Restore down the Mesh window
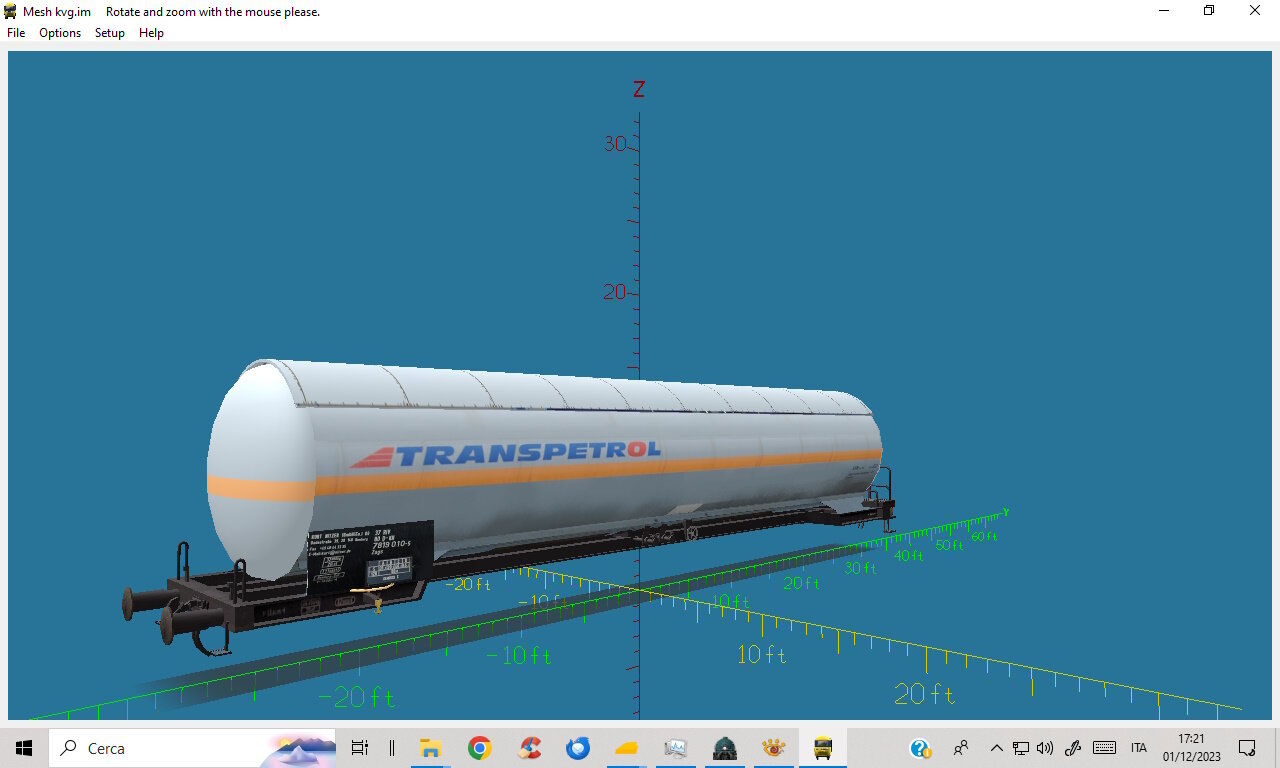The width and height of the screenshot is (1280, 768). point(1209,11)
